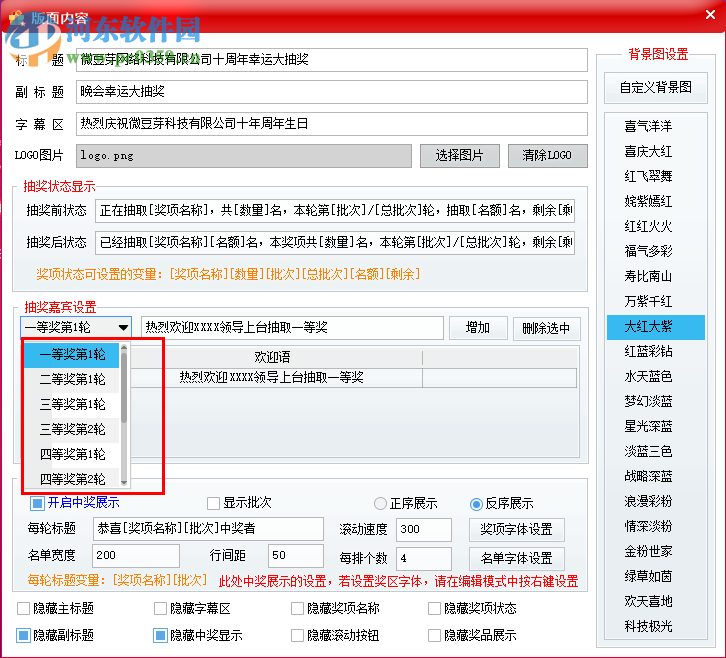726x658 pixels.
Task: Click the 滚动速度 field showing 300
Action: point(424,530)
